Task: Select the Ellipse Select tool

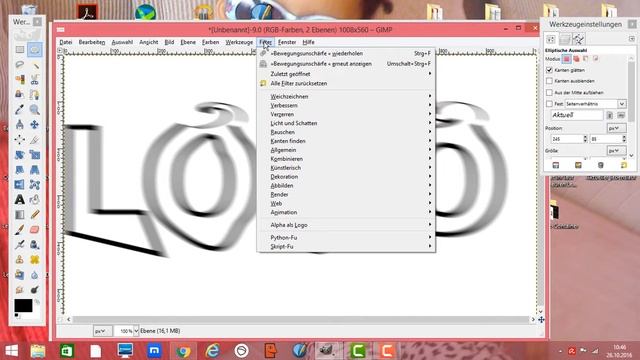Action: point(35,49)
